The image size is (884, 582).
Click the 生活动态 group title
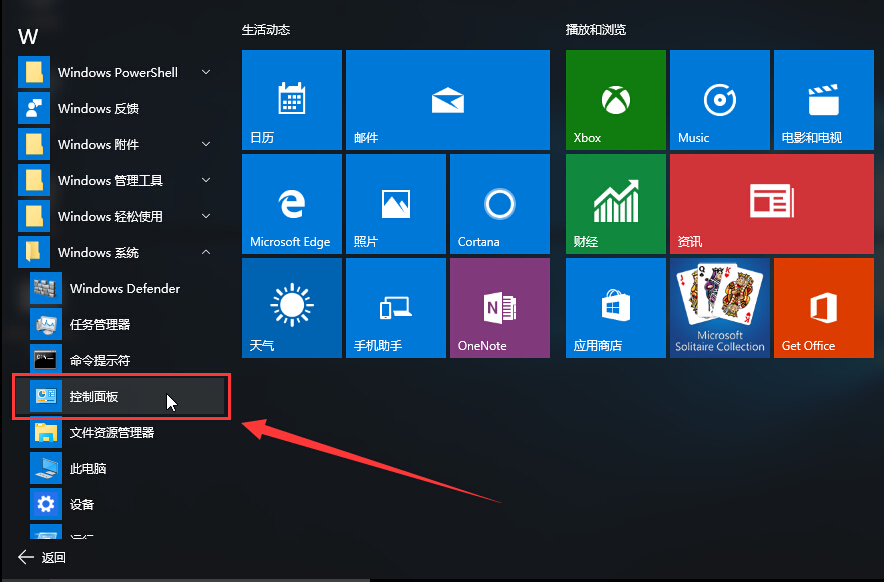tap(266, 30)
